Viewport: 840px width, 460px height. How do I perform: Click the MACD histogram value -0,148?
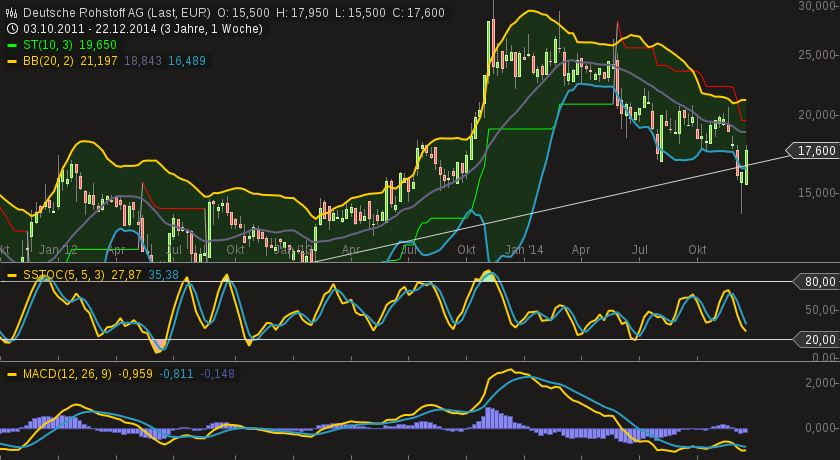217,374
